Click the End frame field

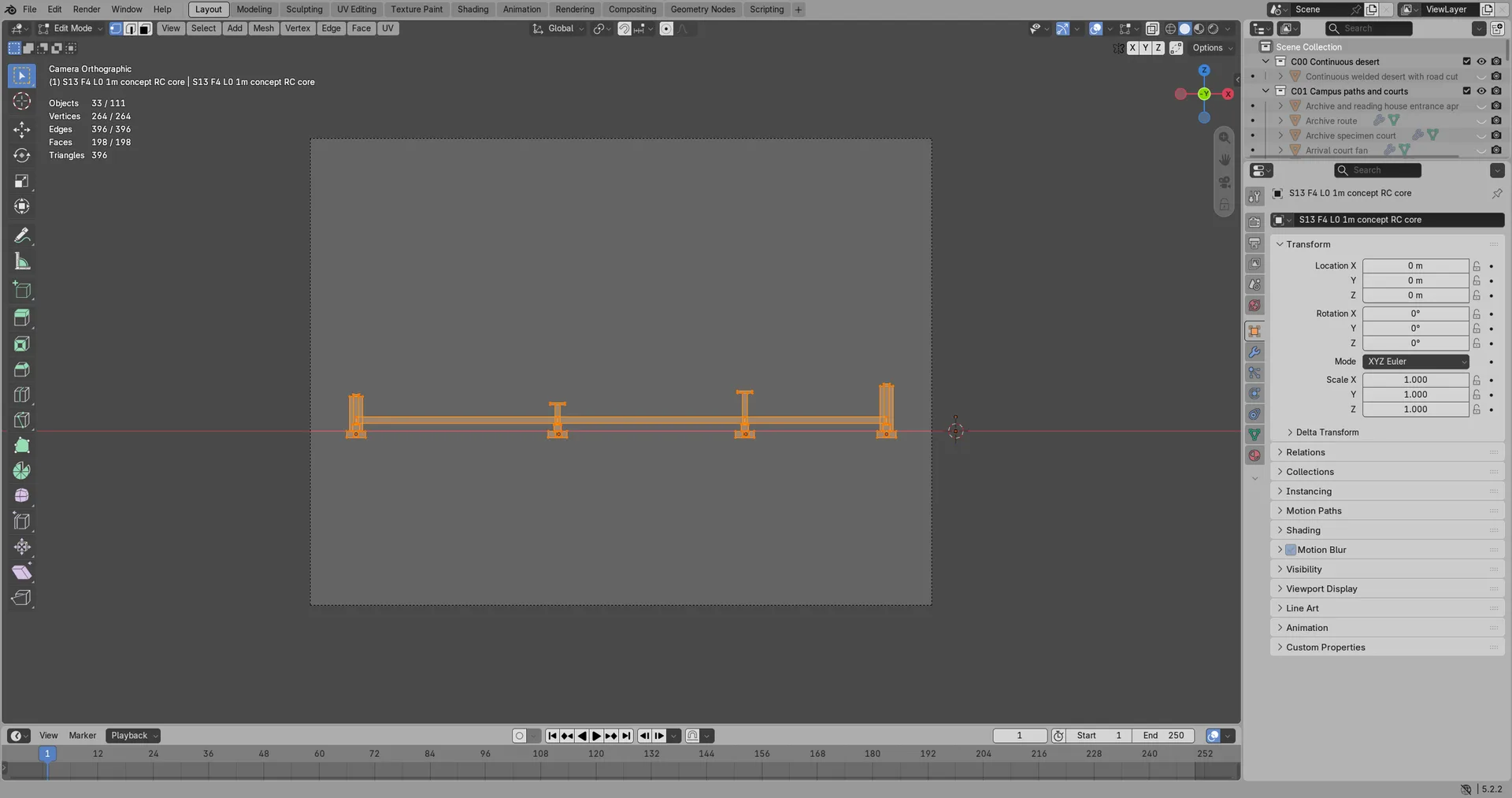1163,736
